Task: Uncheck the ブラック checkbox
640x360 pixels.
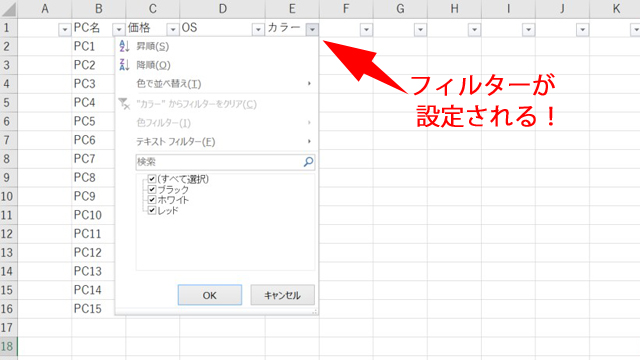Action: [152, 189]
